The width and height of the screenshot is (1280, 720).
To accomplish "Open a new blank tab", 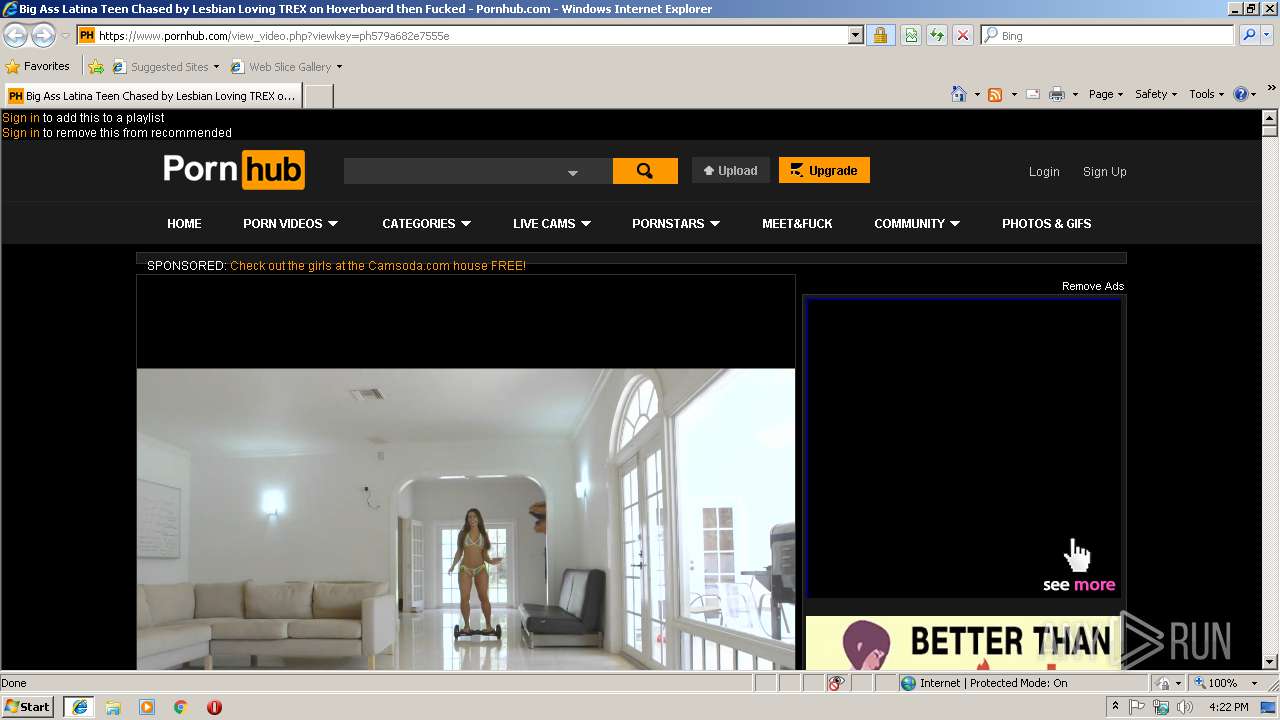I will click(x=318, y=96).
